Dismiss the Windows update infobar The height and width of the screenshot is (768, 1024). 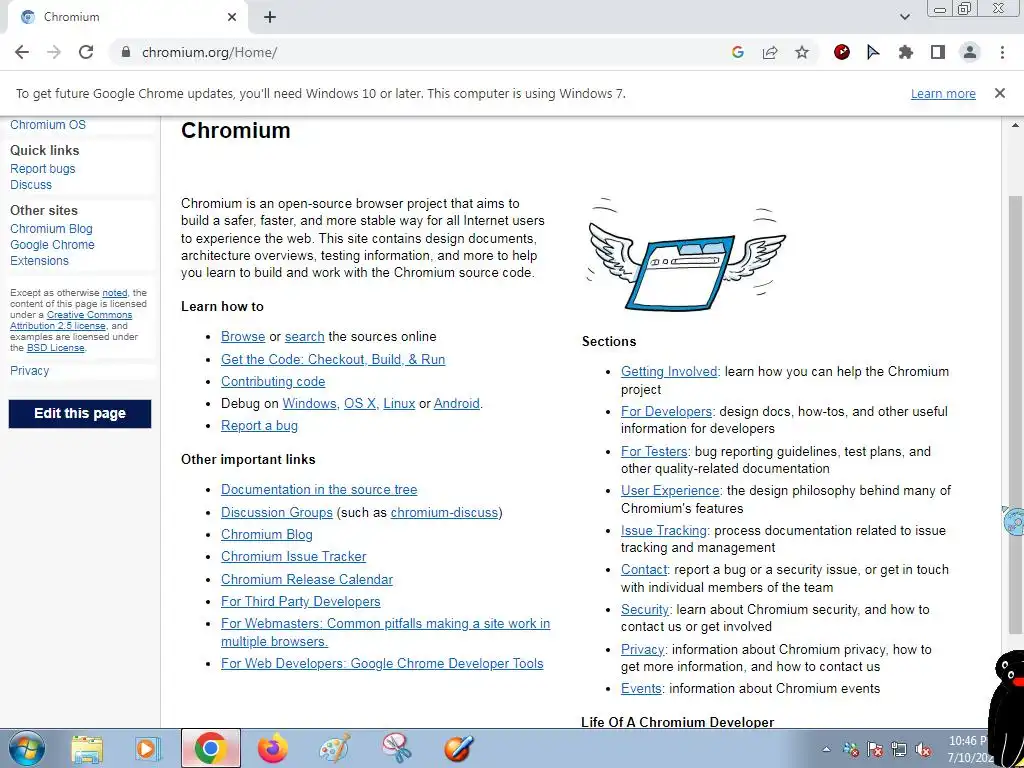1000,93
